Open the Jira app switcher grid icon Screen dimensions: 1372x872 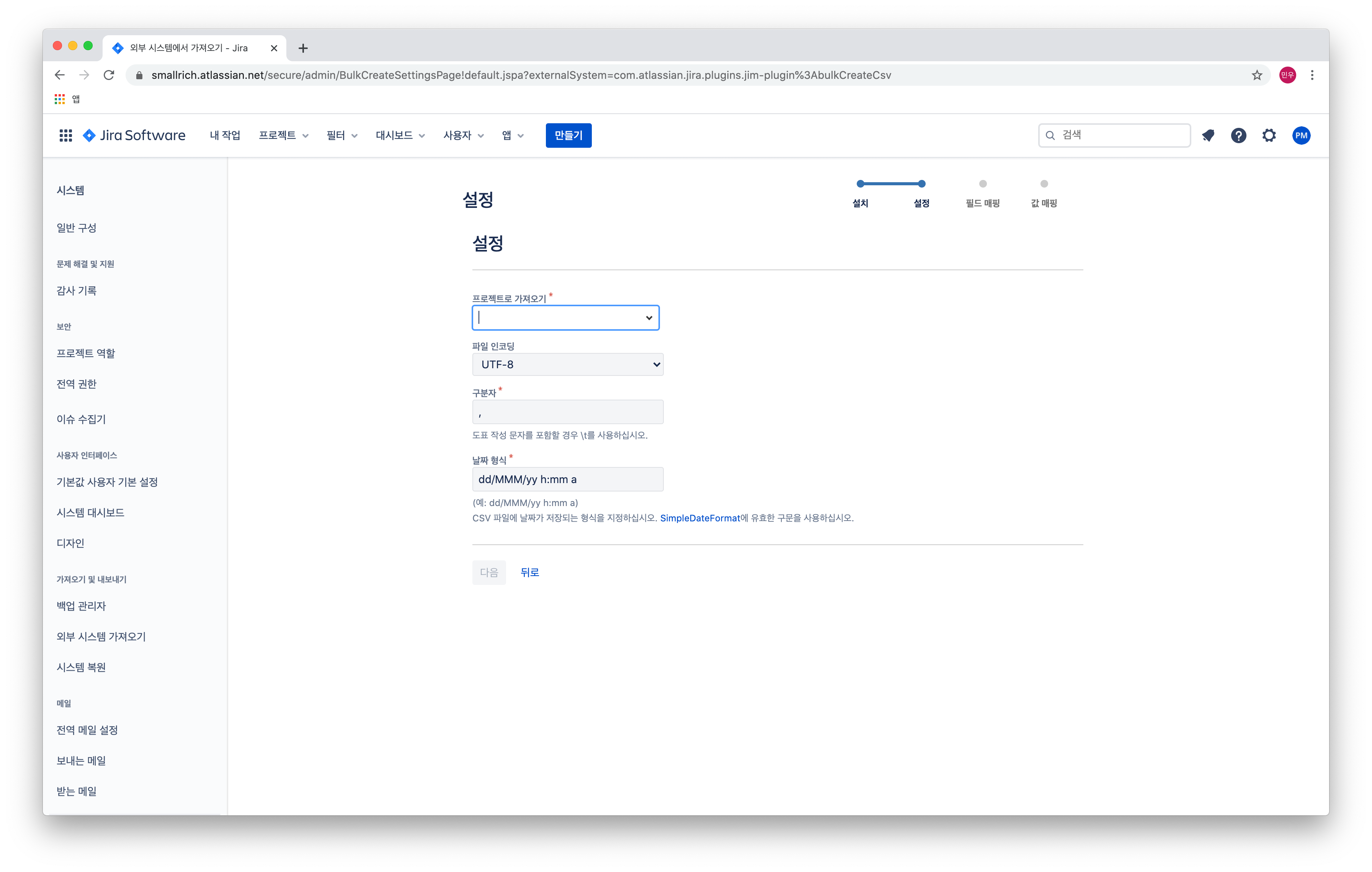65,135
